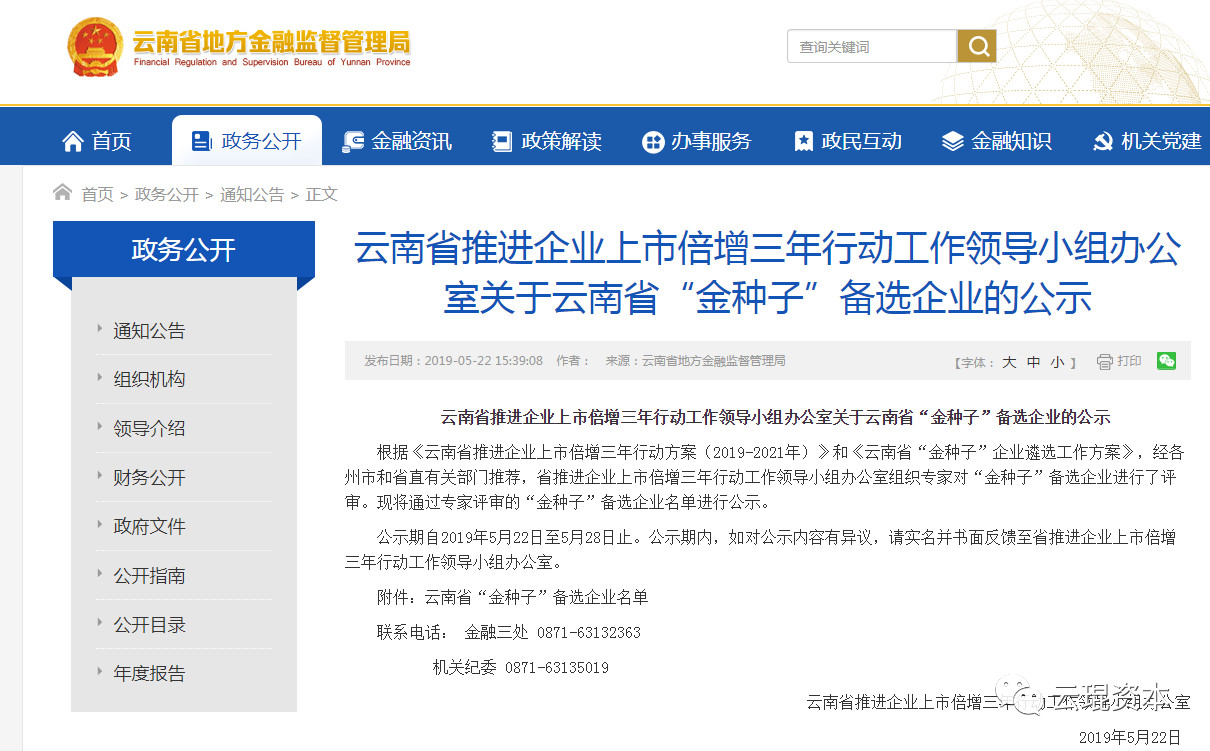Expand 政府文件 in the sidebar
The image size is (1210, 751).
(149, 526)
